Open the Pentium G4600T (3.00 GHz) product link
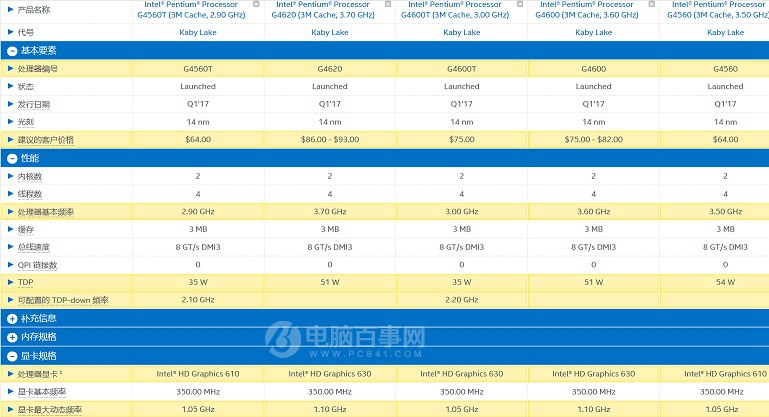Viewport: 769px width, 417px height. [x=455, y=9]
